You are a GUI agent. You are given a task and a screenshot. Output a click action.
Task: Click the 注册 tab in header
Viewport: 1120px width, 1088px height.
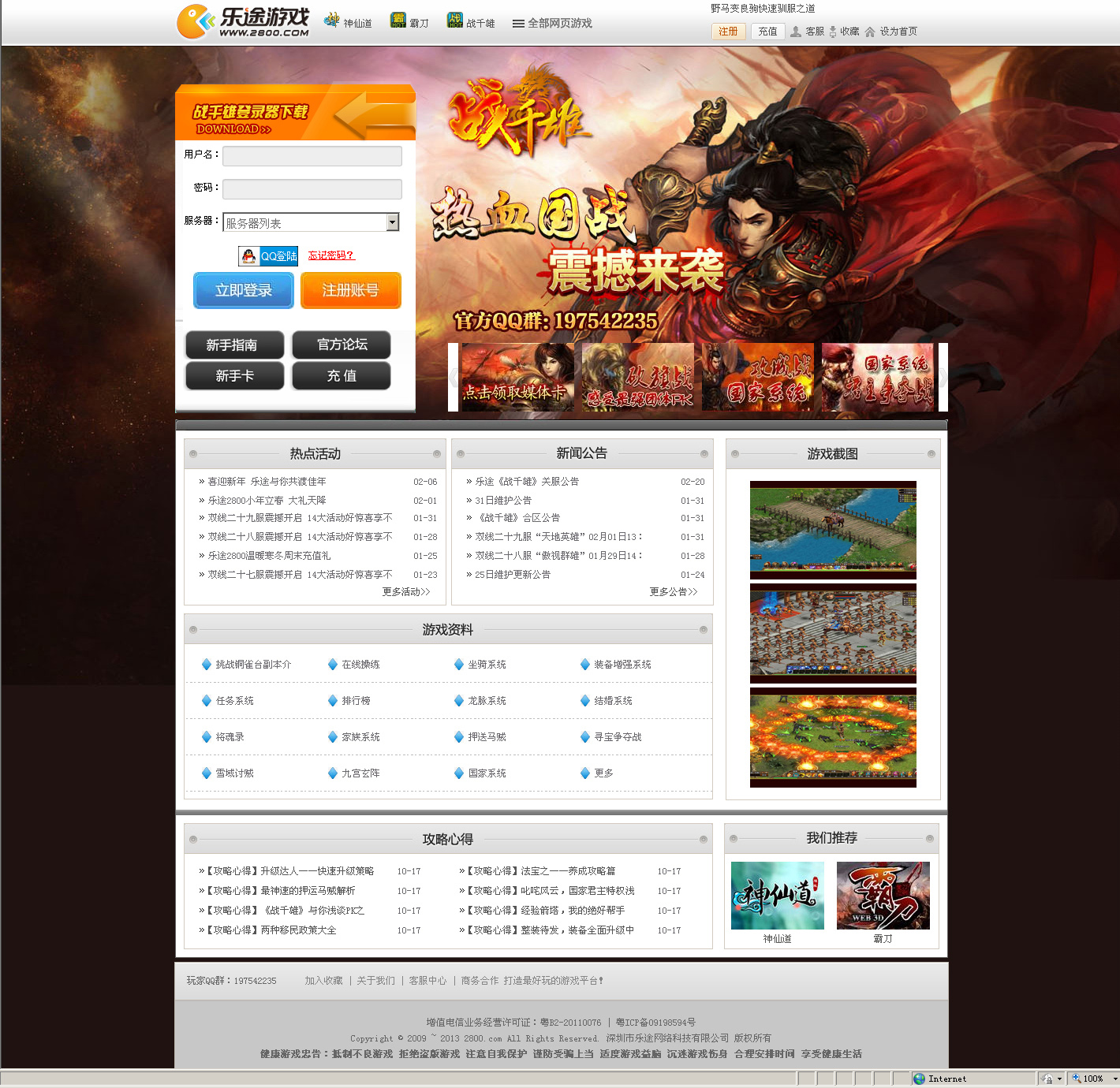point(728,32)
